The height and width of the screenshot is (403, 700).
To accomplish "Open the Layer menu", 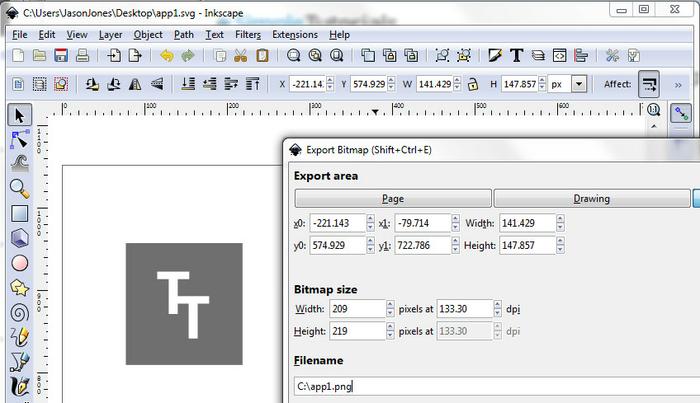I will pyautogui.click(x=110, y=34).
